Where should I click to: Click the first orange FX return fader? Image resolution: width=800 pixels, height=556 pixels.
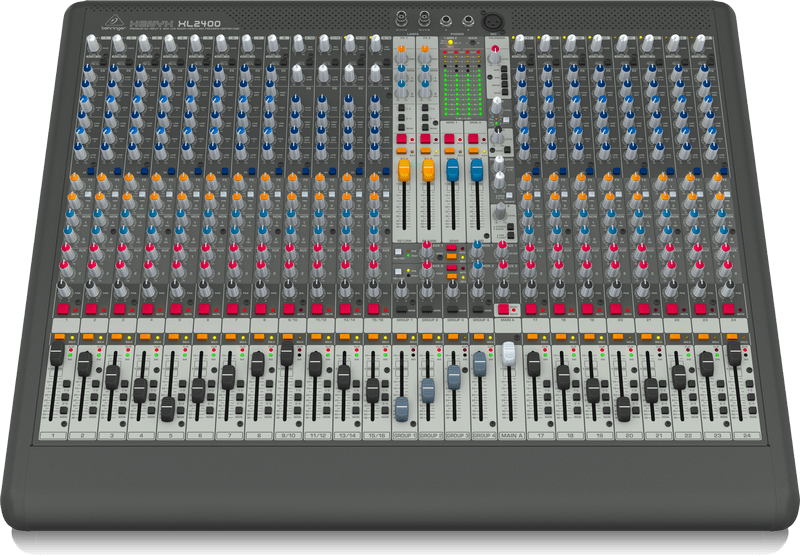[x=405, y=169]
